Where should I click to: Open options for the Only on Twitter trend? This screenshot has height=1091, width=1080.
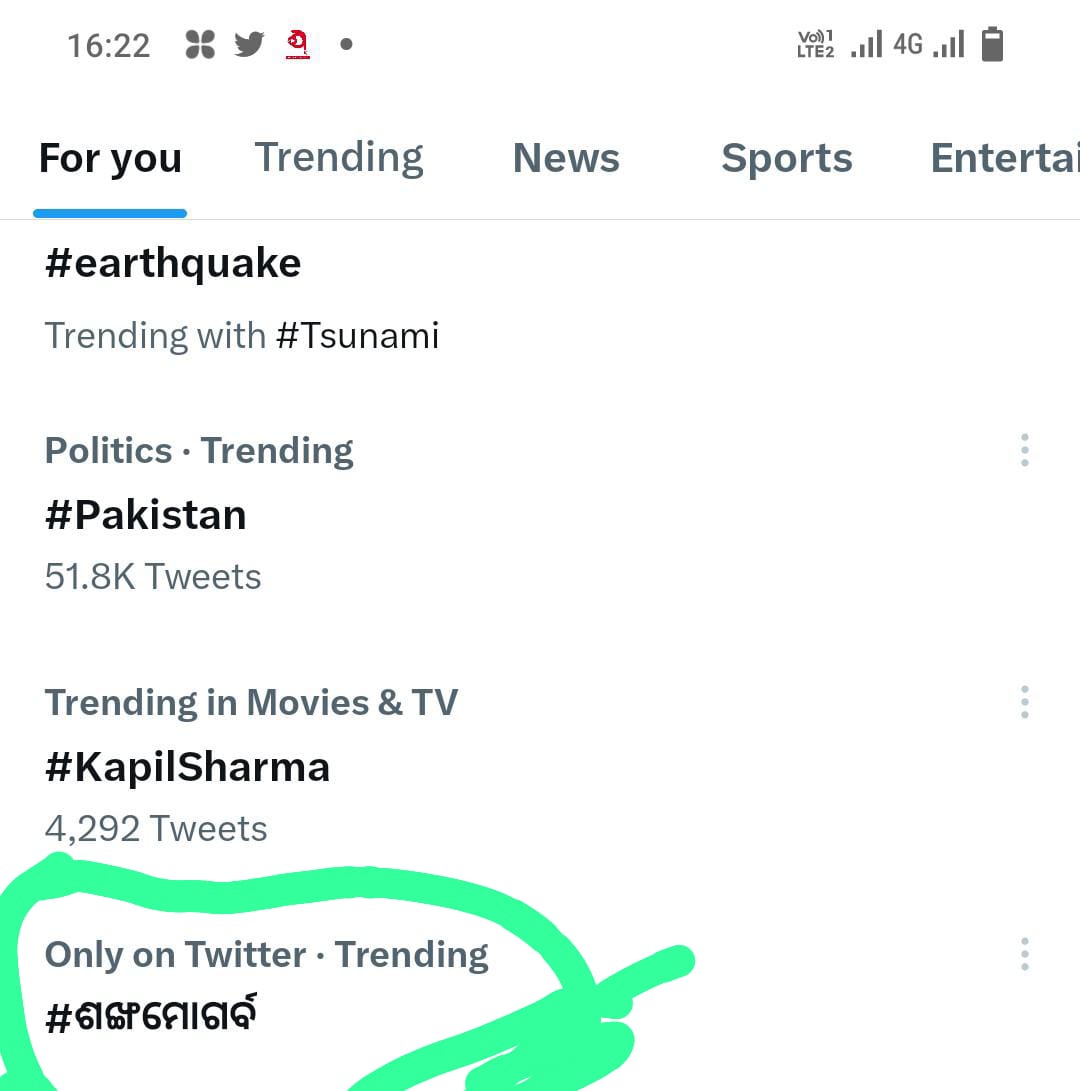1024,954
